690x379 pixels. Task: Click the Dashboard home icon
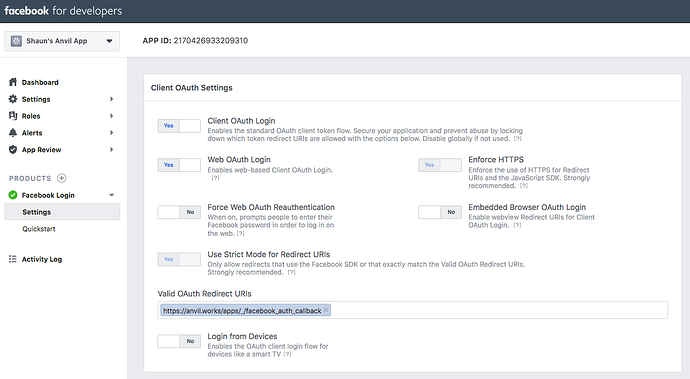click(x=13, y=82)
